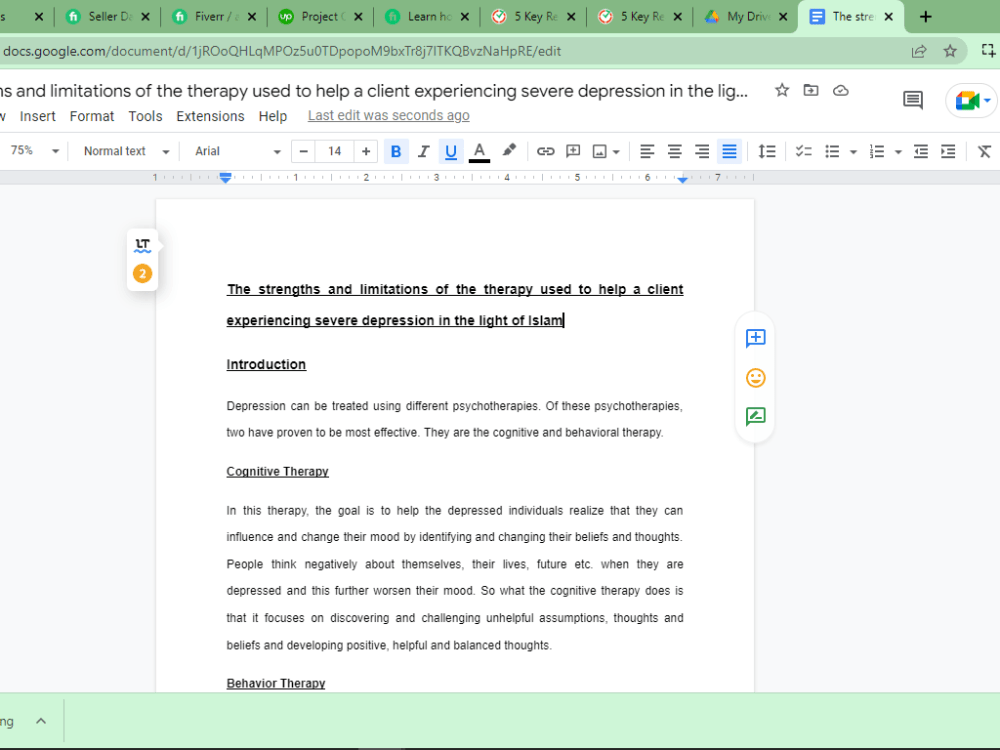Click the Cognitive Therapy heading
Viewport: 1000px width, 750px height.
277,472
